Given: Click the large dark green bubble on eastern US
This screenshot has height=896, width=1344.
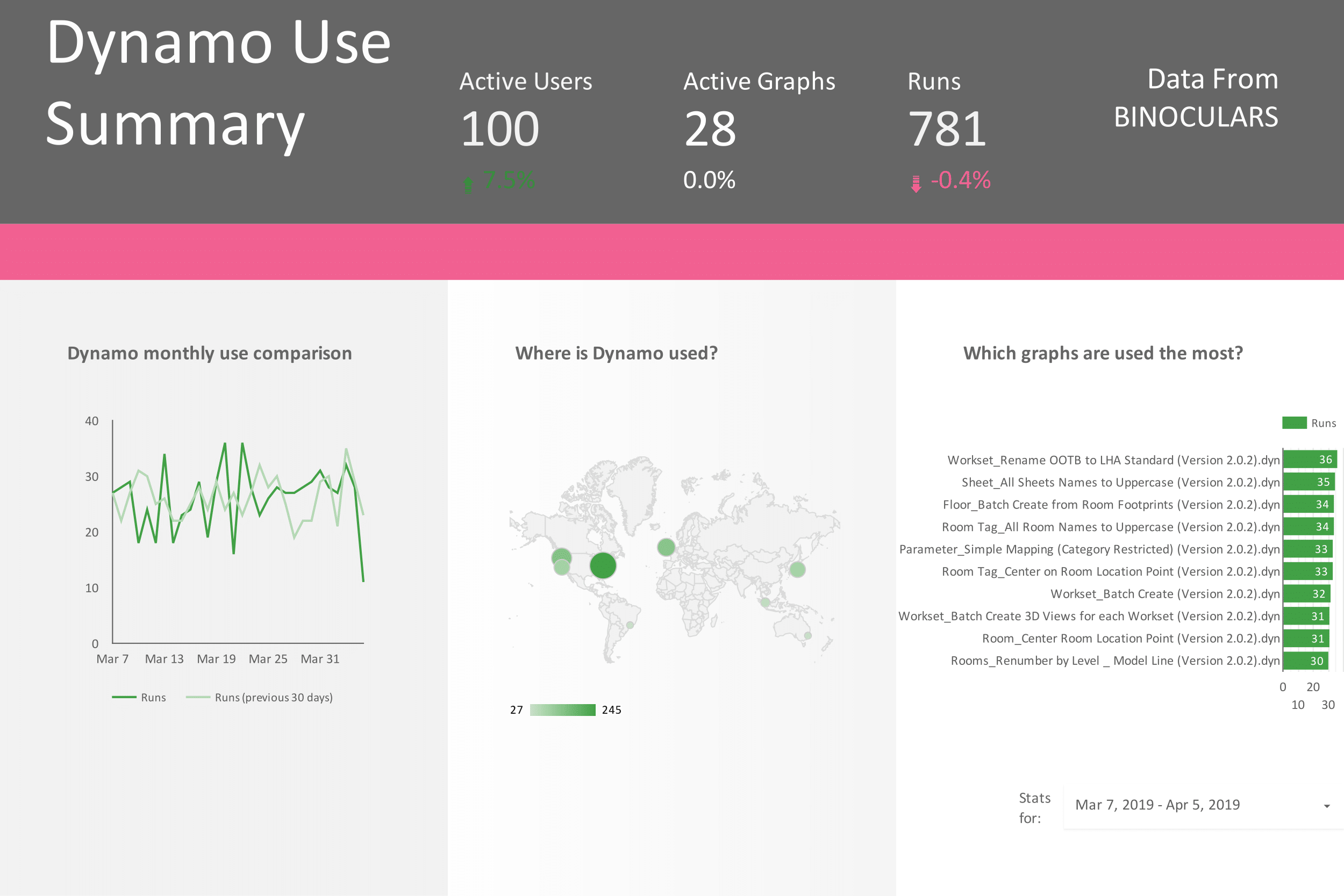Looking at the screenshot, I should 603,566.
